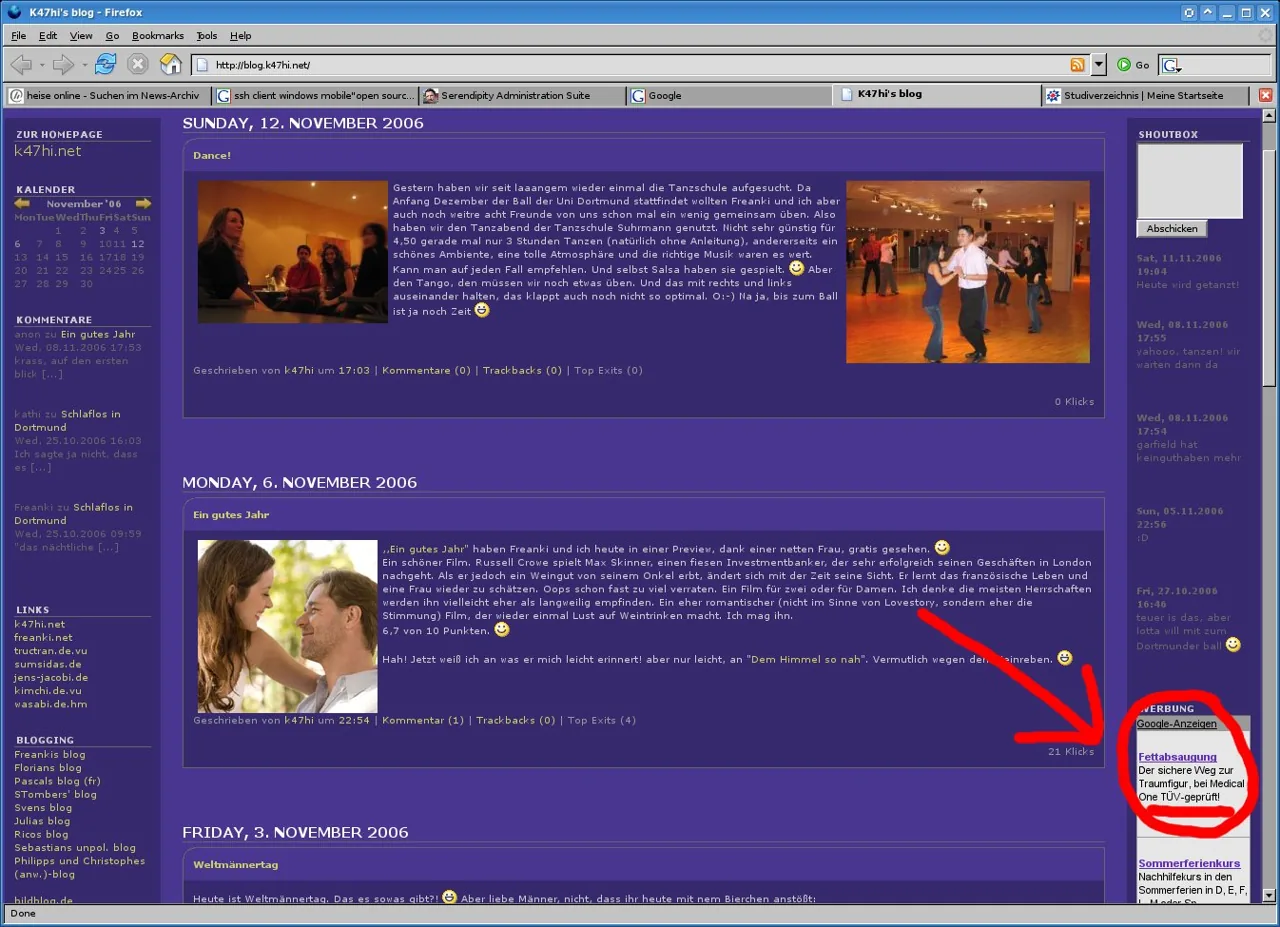Open Trackbacks (0) of the Dance! post

click(523, 371)
